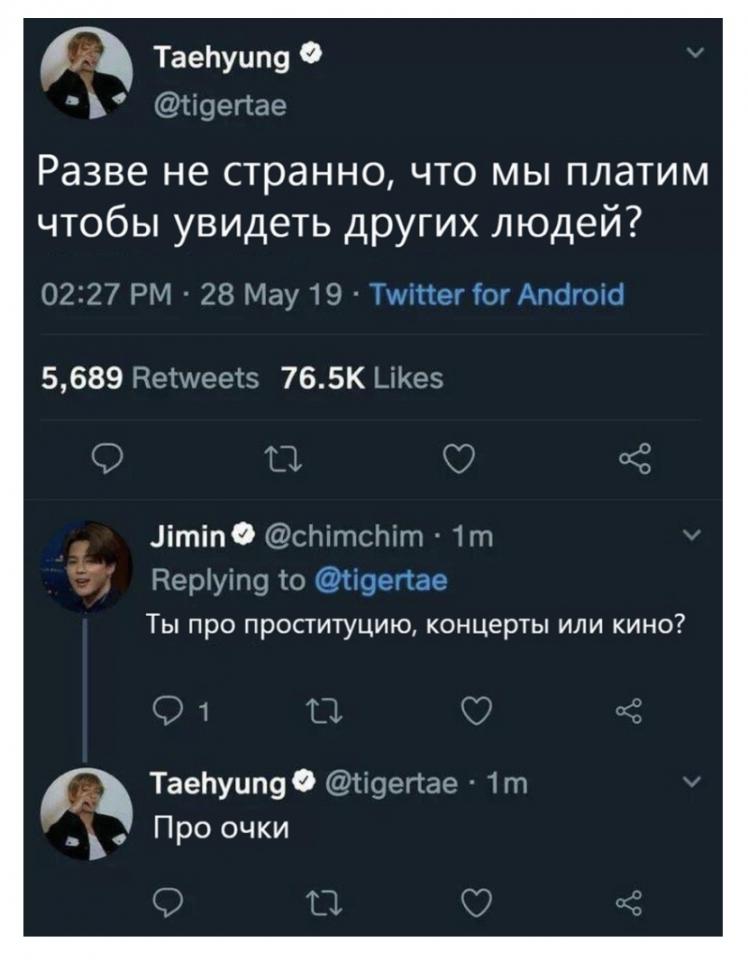View the 5,689 Retweets list
748x960 pixels.
coord(150,378)
